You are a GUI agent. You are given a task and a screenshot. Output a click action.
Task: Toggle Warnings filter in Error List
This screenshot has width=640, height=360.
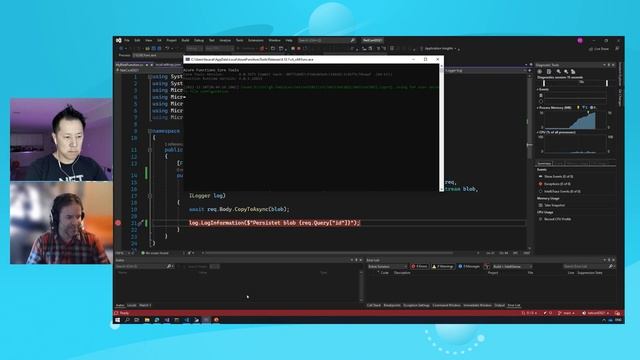pos(443,267)
